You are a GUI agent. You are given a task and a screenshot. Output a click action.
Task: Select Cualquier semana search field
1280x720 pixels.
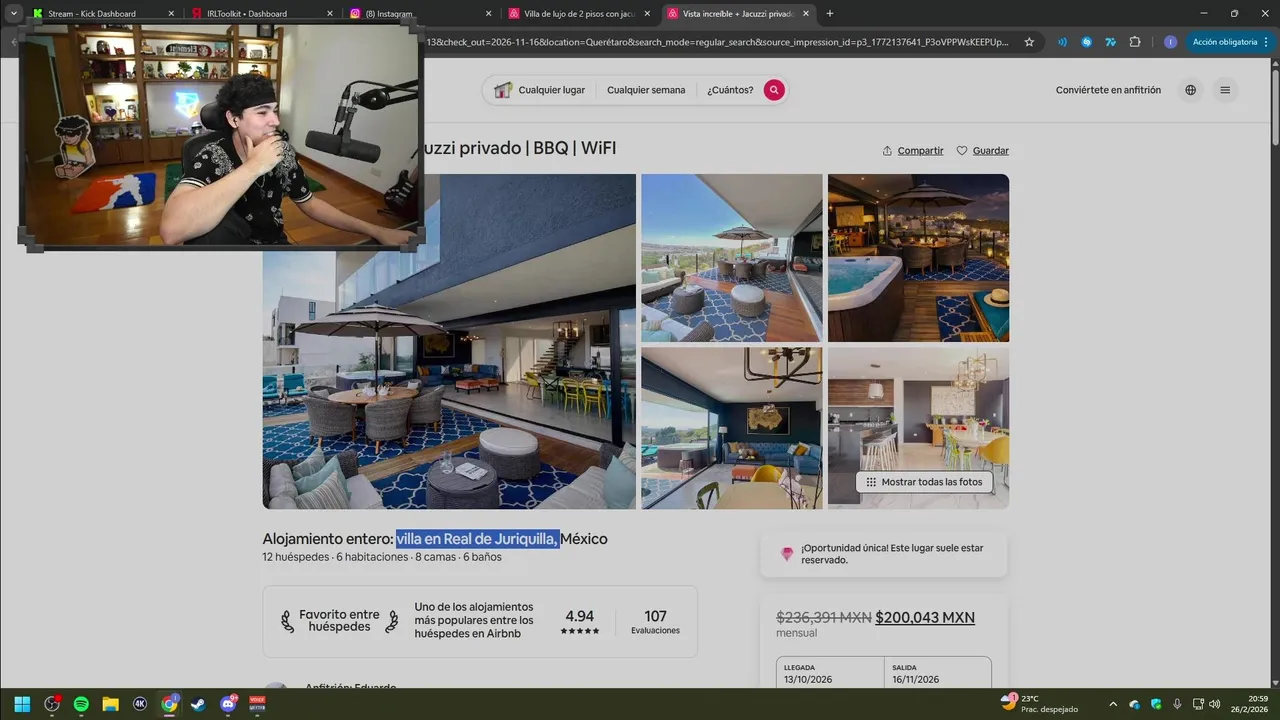coord(646,90)
